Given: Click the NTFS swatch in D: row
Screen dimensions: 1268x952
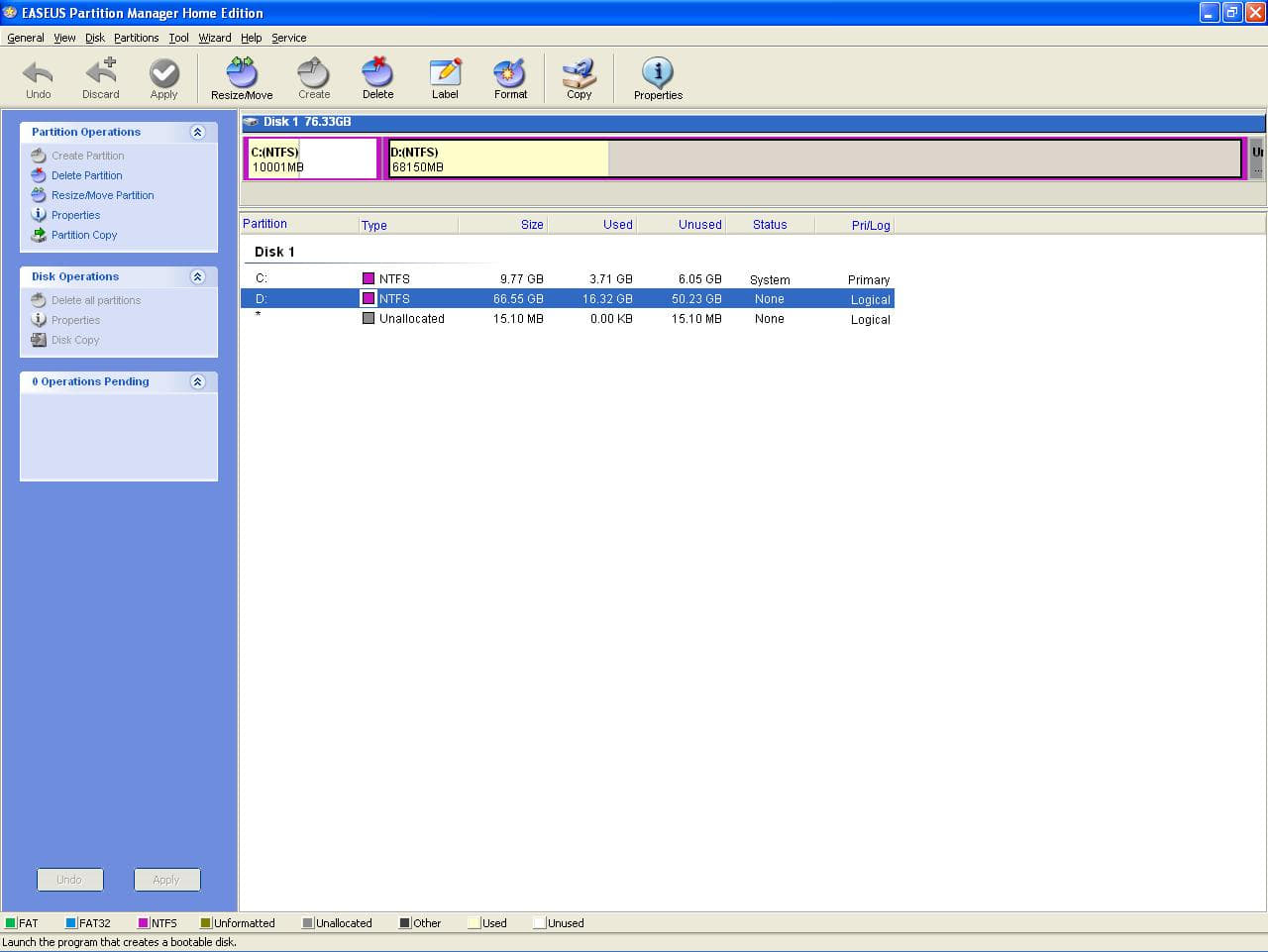Looking at the screenshot, I should [x=369, y=298].
